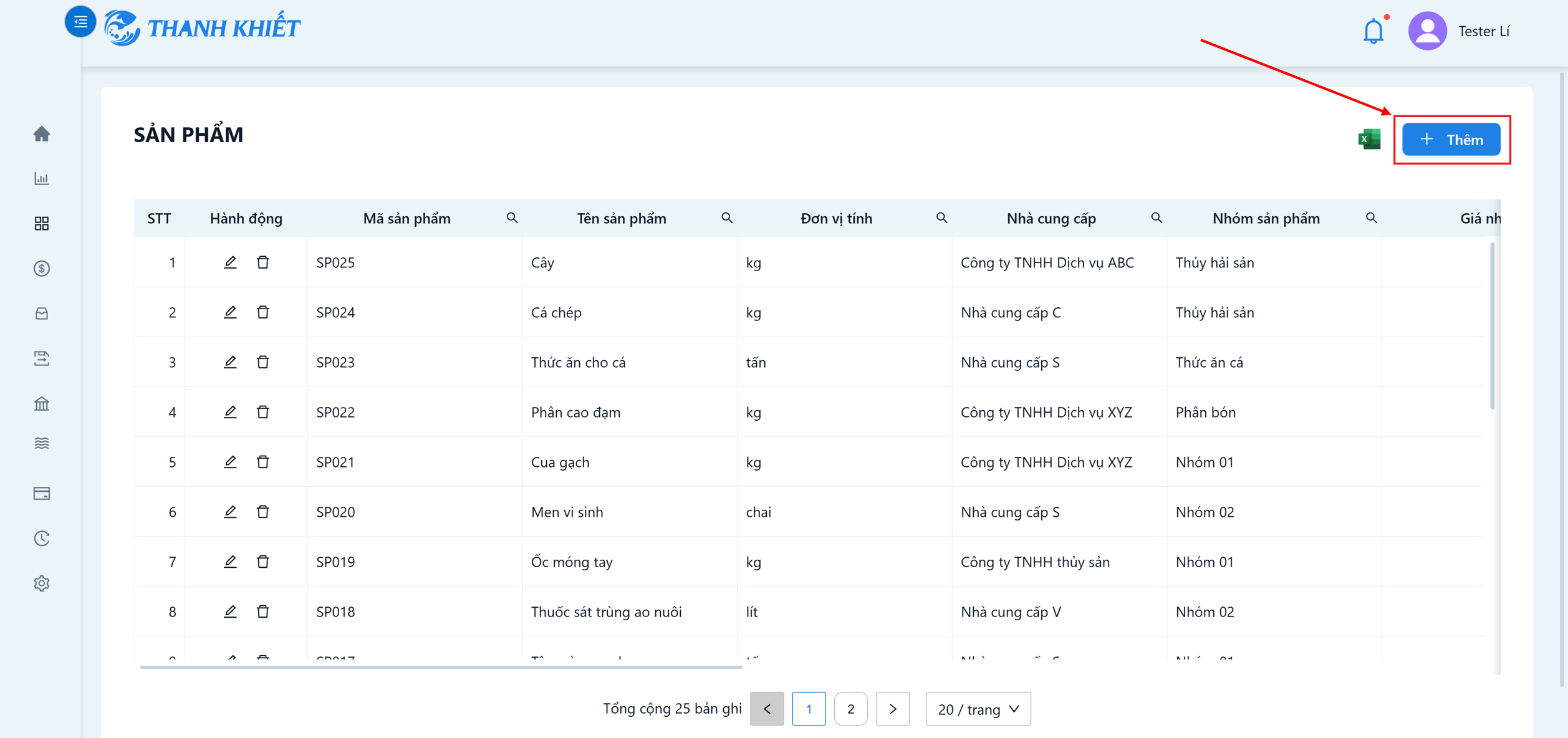Edit product SP020 Men vi sinh
This screenshot has height=738, width=1568.
click(230, 512)
